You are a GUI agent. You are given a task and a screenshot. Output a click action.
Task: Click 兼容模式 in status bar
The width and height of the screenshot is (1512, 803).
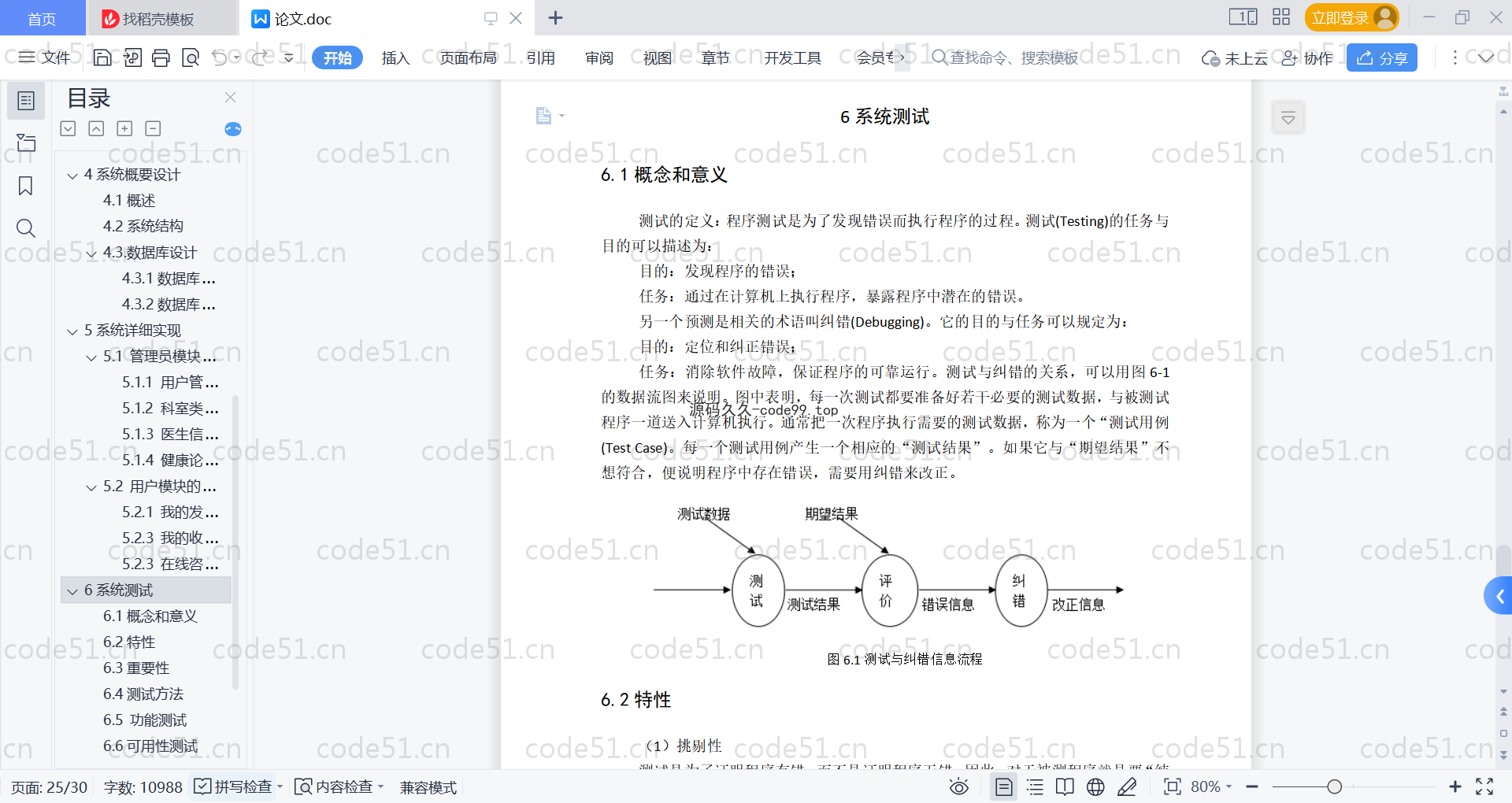pos(428,787)
